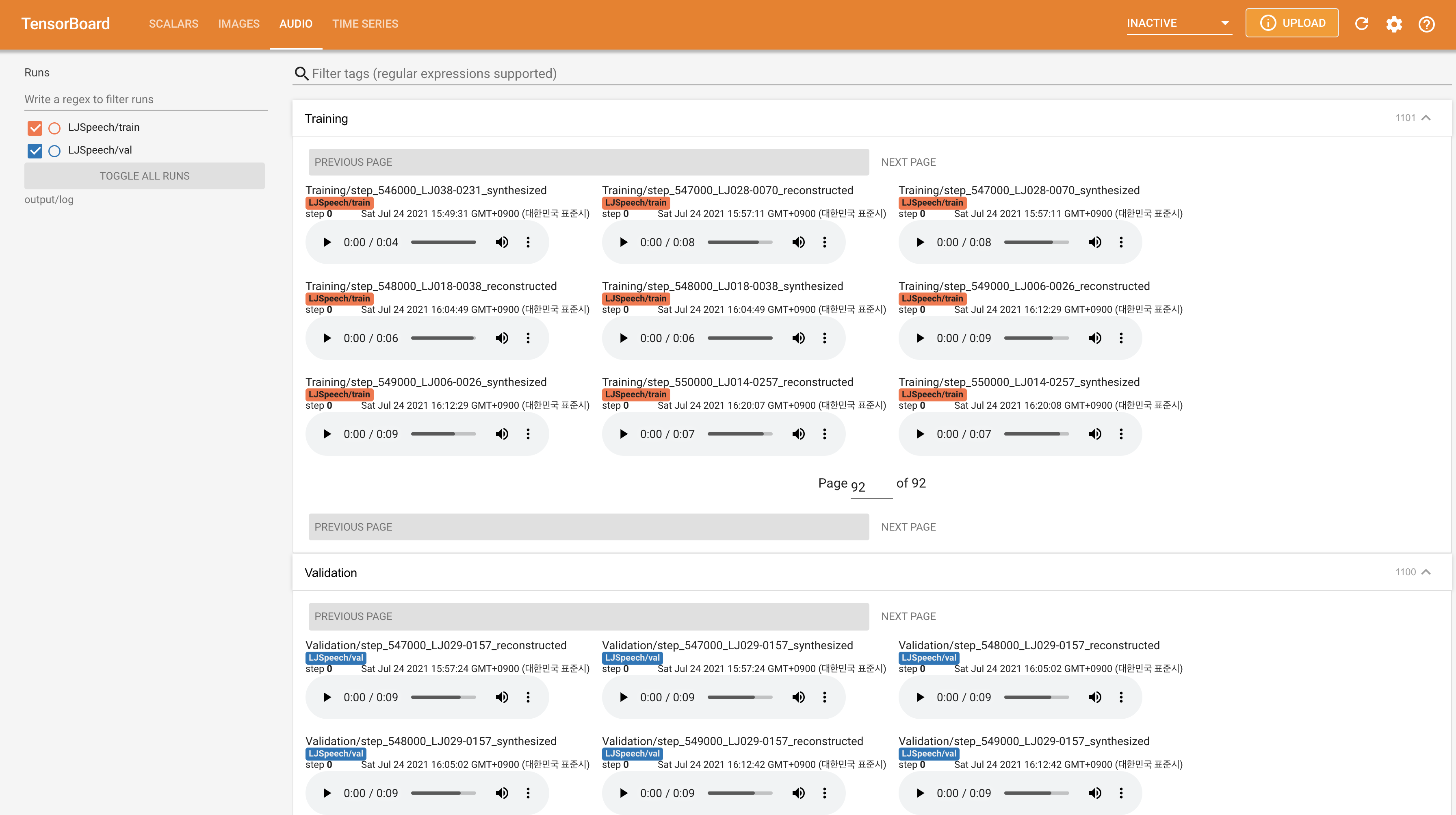Screen dimensions: 1456x815
Task: Uncheck the LJSpeech/train run checkbox
Action: click(35, 128)
